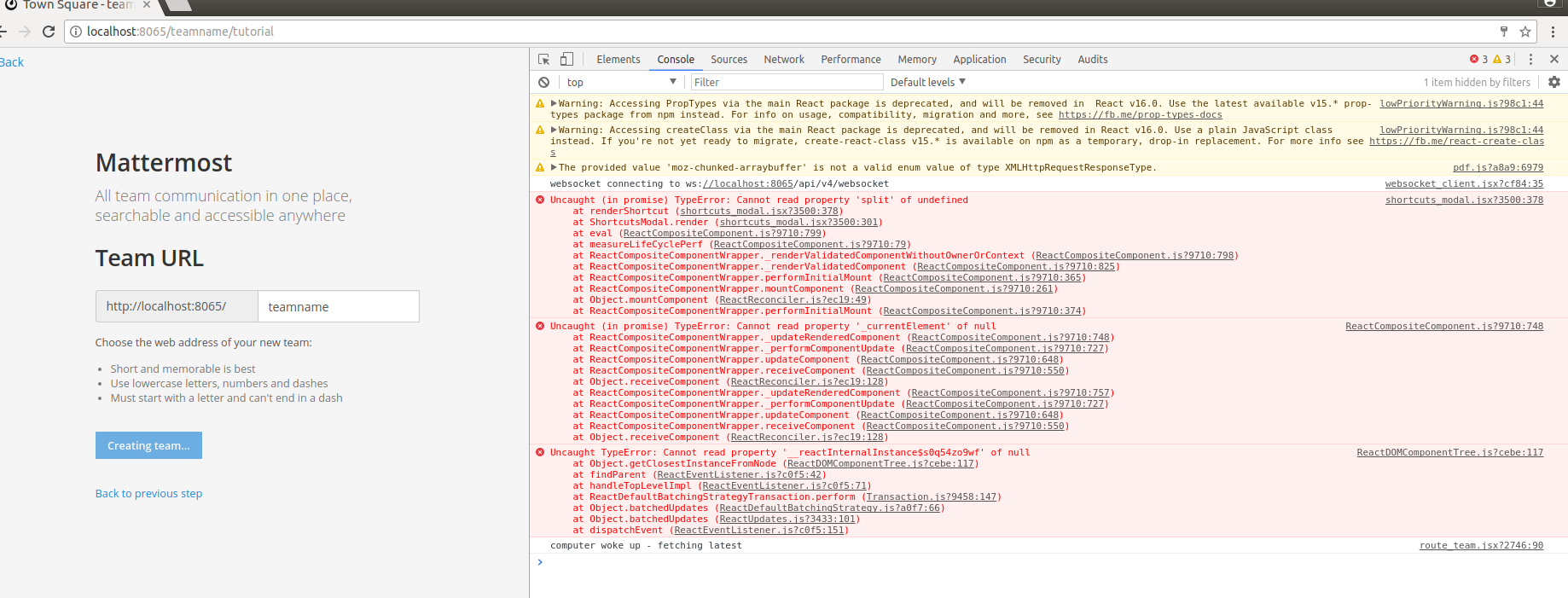This screenshot has width=1568, height=598.
Task: Click error icon of '__reactInternalInstance' message
Action: (x=539, y=452)
